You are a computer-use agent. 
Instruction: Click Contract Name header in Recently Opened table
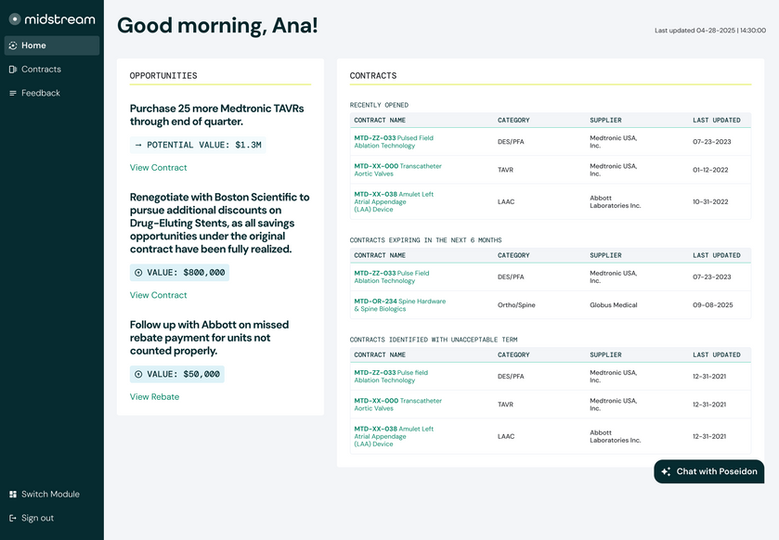pyautogui.click(x=380, y=120)
